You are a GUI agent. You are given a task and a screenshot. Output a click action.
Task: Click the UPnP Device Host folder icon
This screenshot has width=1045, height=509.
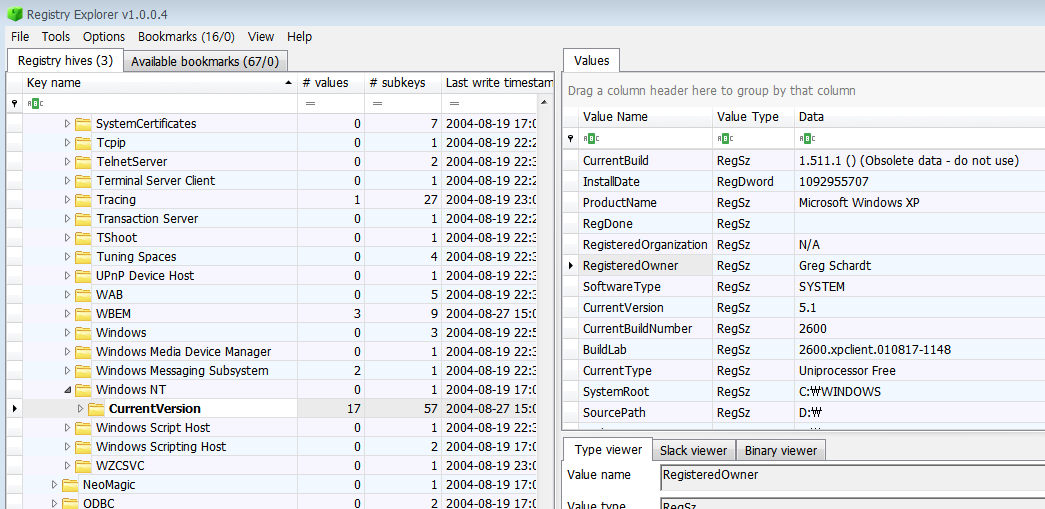click(83, 276)
